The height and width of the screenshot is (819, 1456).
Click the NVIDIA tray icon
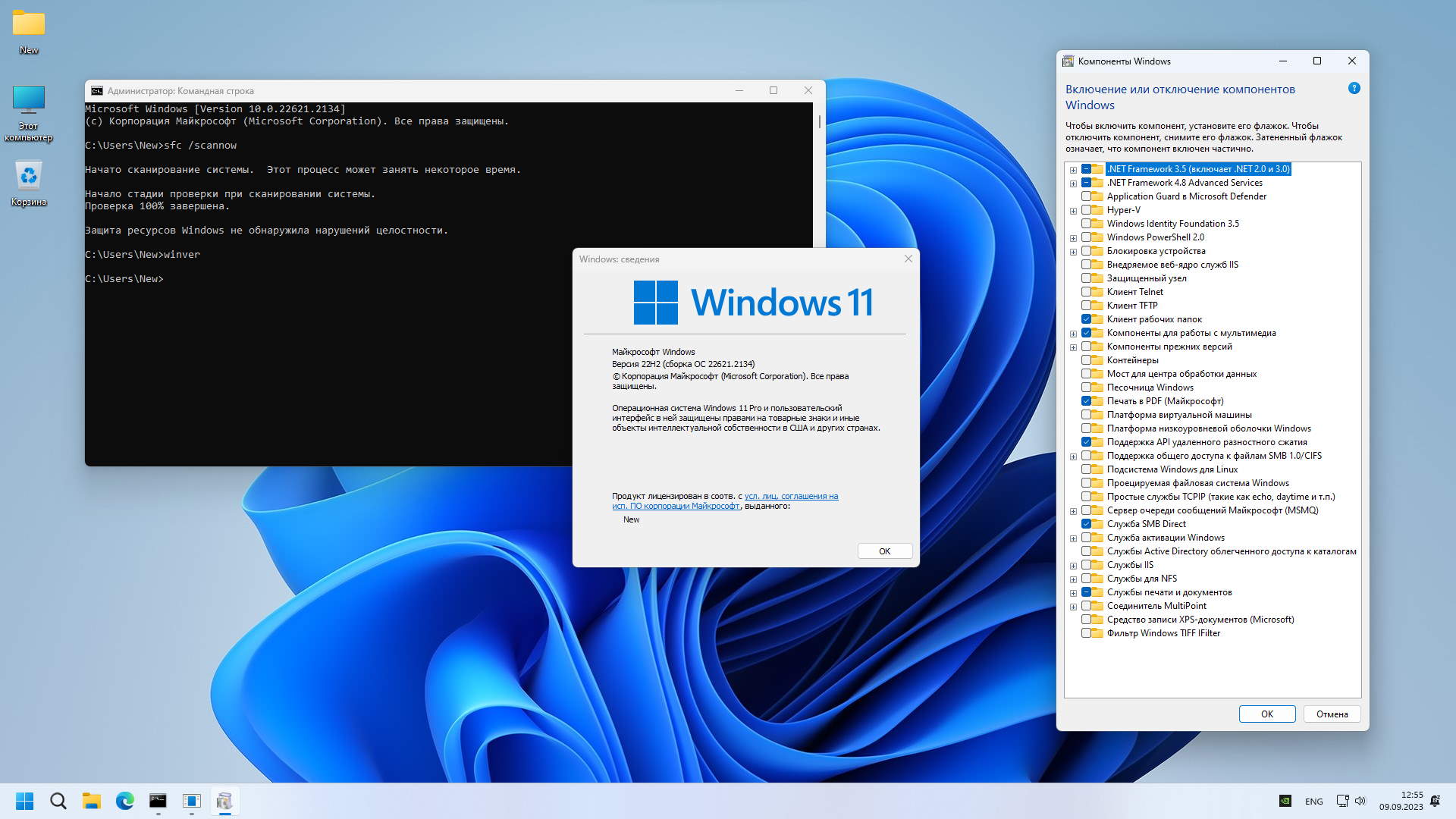pos(1285,801)
